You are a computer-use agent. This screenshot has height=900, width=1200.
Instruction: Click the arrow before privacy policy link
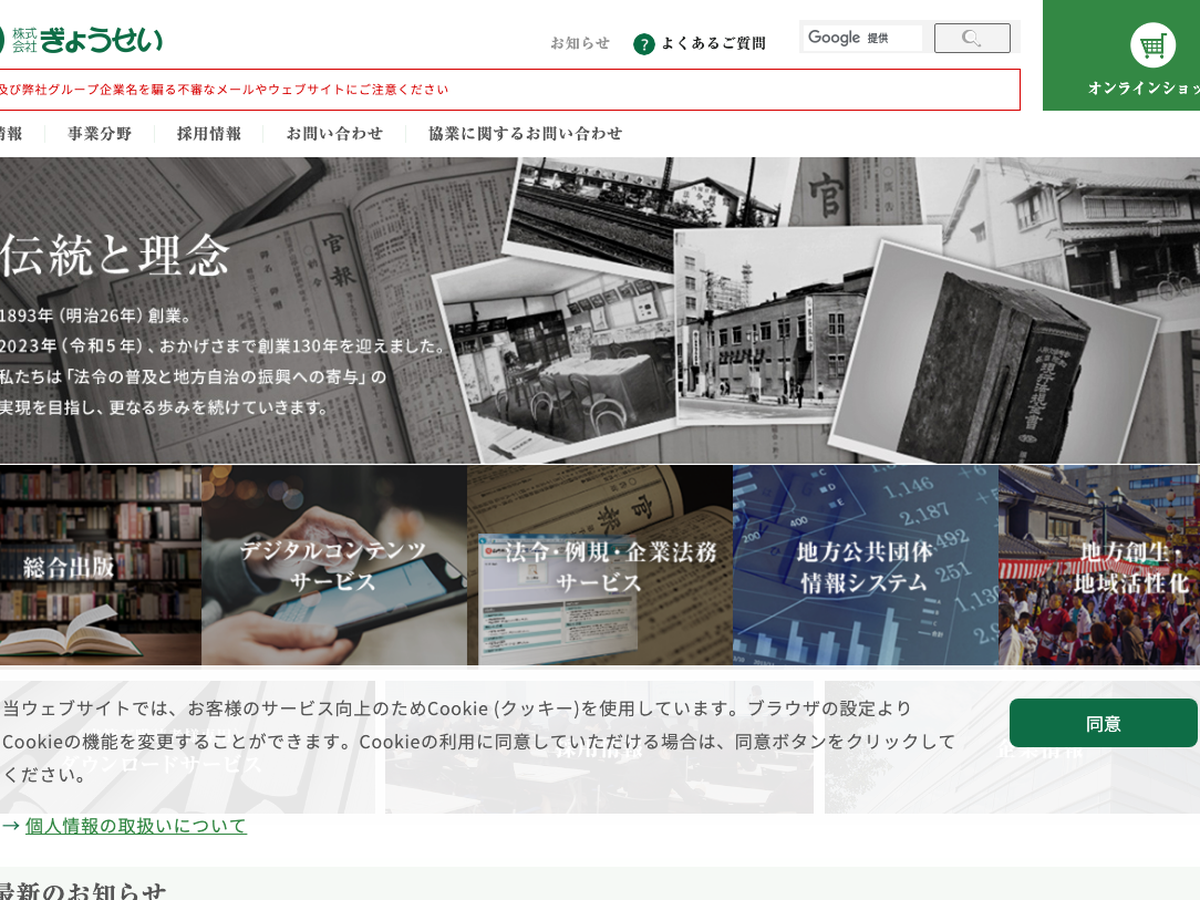click(11, 826)
